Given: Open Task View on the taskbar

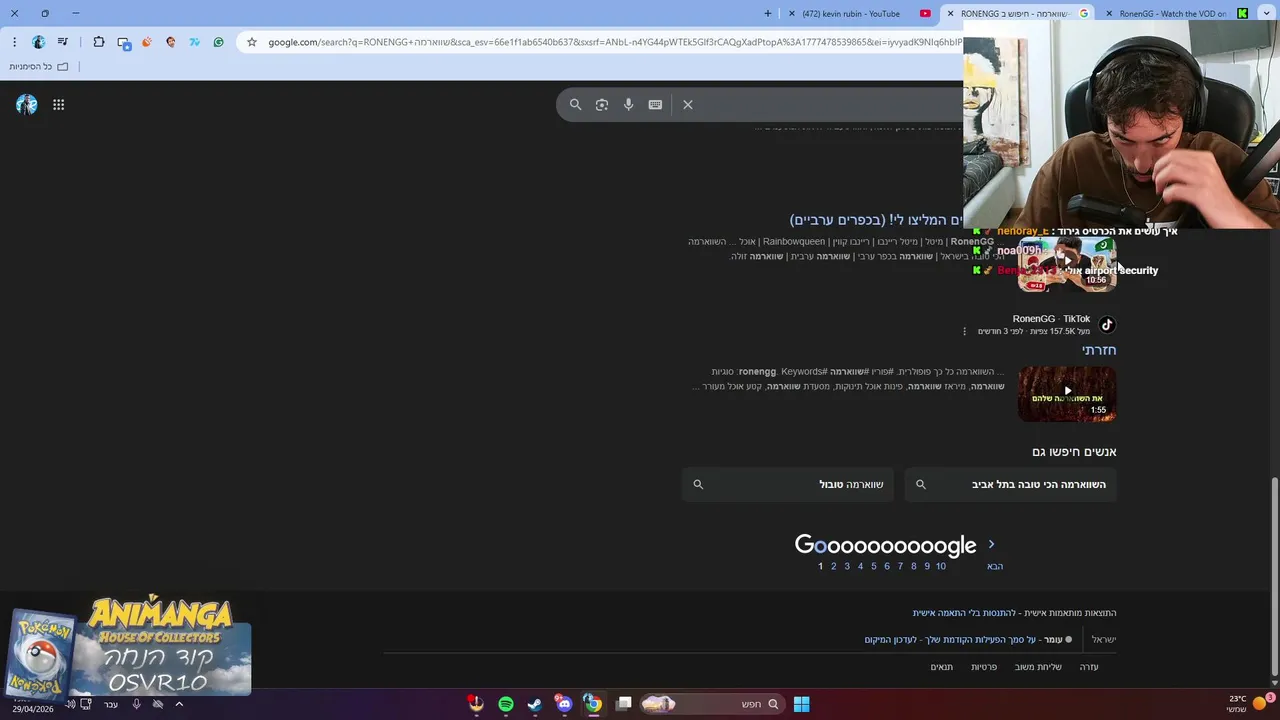Looking at the screenshot, I should (624, 704).
